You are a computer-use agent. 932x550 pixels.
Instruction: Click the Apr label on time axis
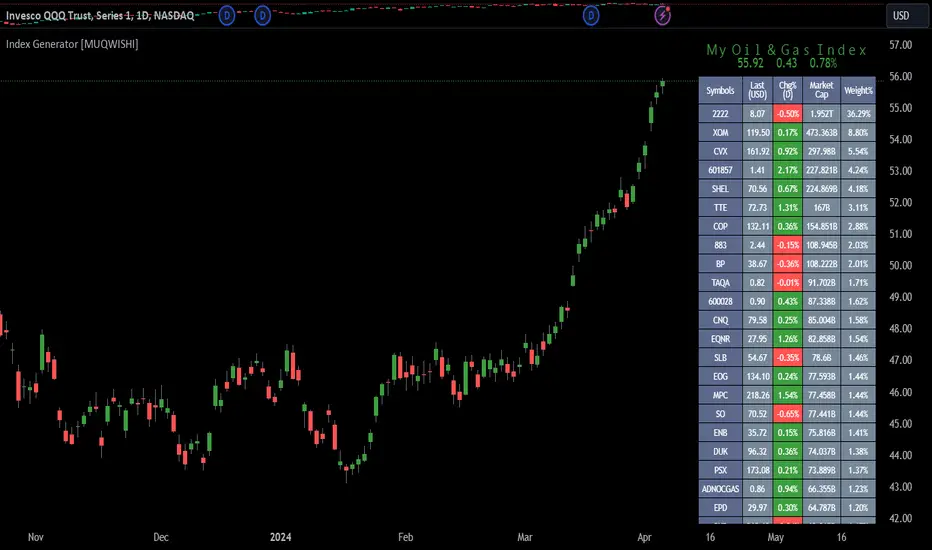coord(644,537)
